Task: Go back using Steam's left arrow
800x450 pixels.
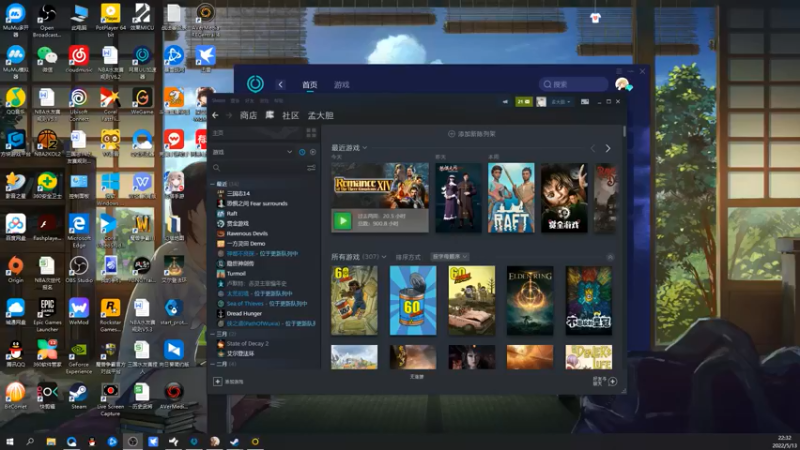Action: pos(215,115)
